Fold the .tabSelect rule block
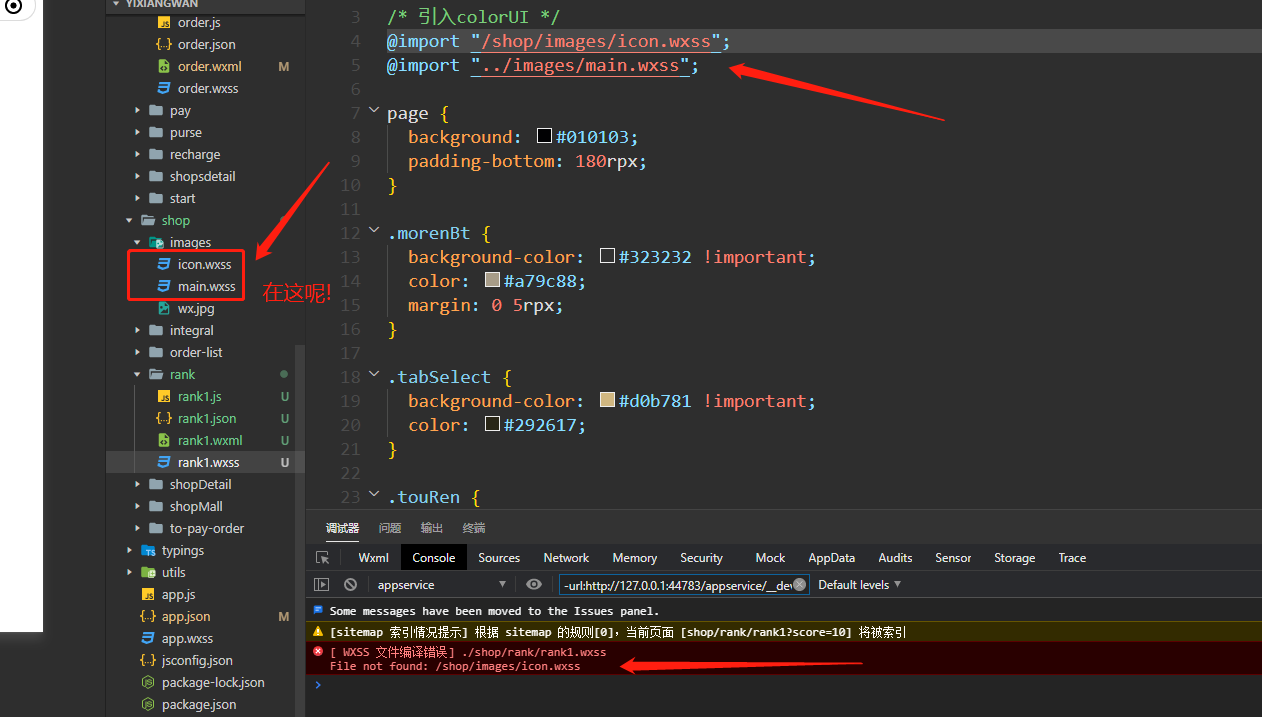The image size is (1262, 717). pos(374,376)
